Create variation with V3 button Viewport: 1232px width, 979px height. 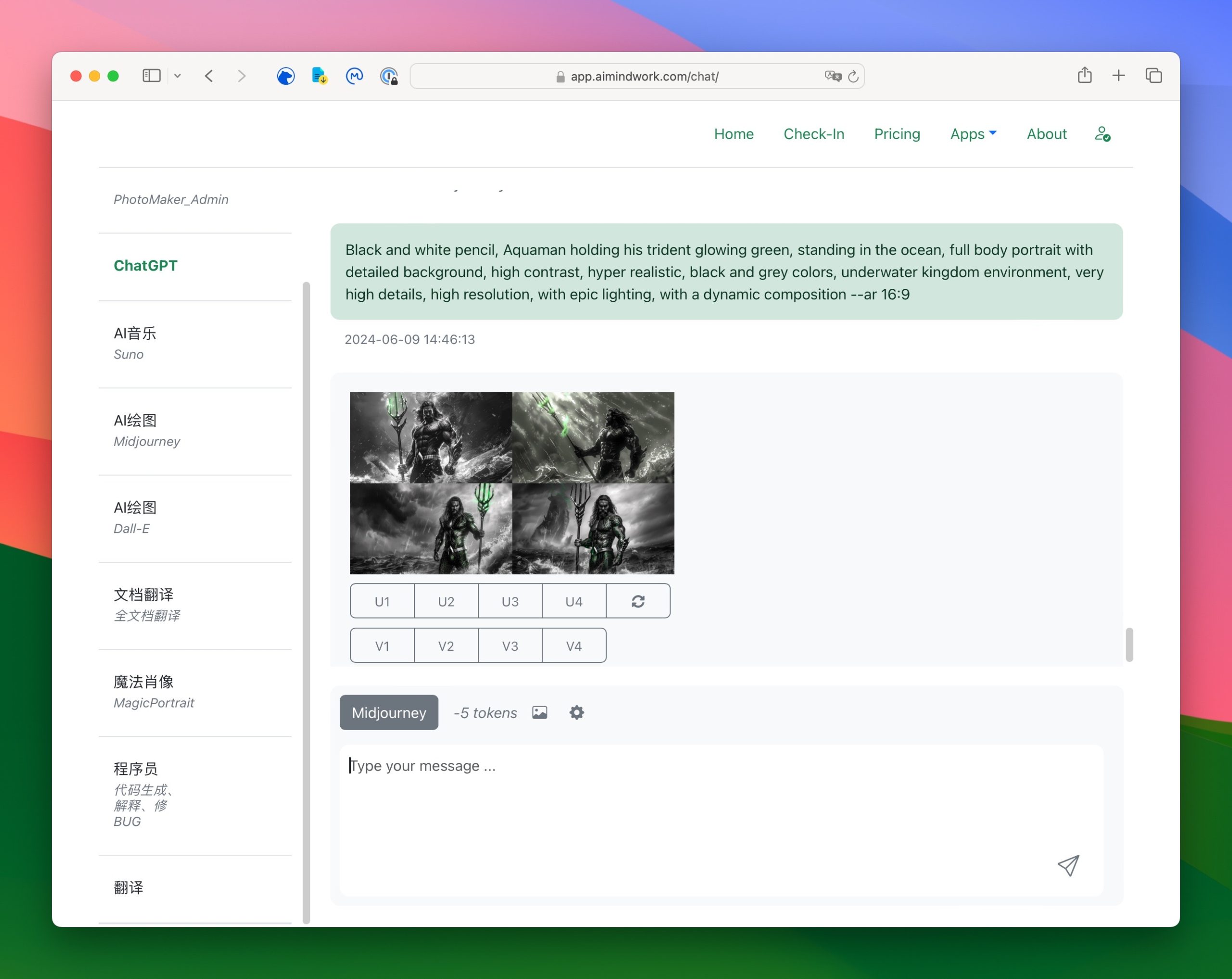510,646
